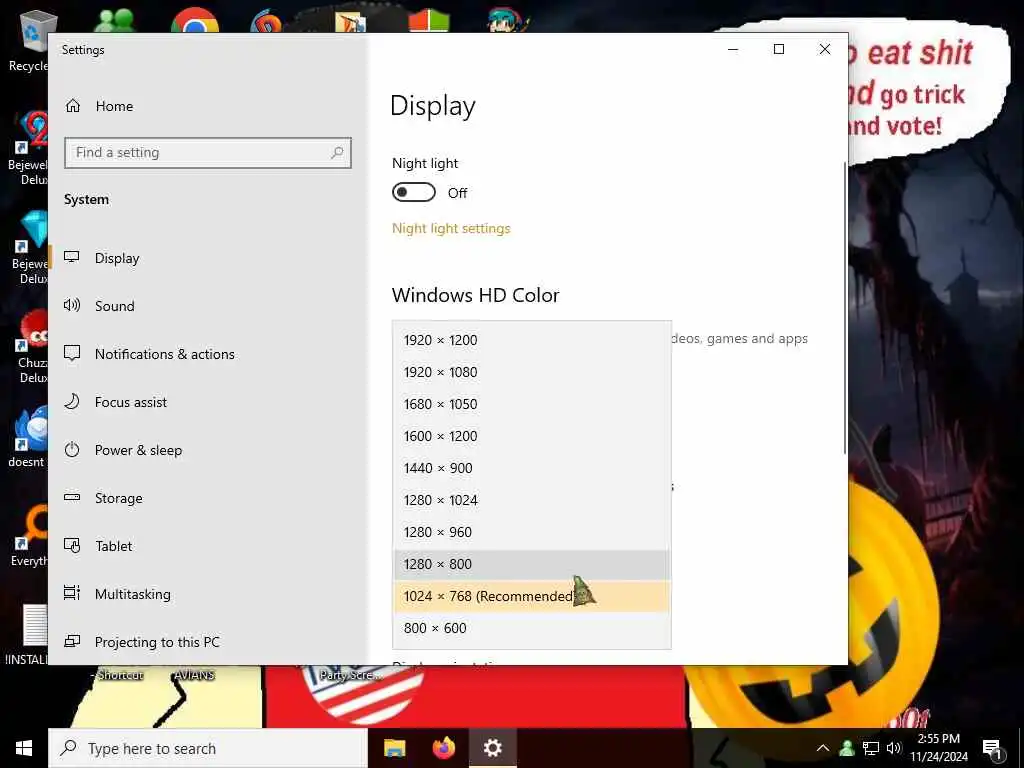Select 800 × 600 resolution
This screenshot has width=1024, height=768.
coord(532,628)
